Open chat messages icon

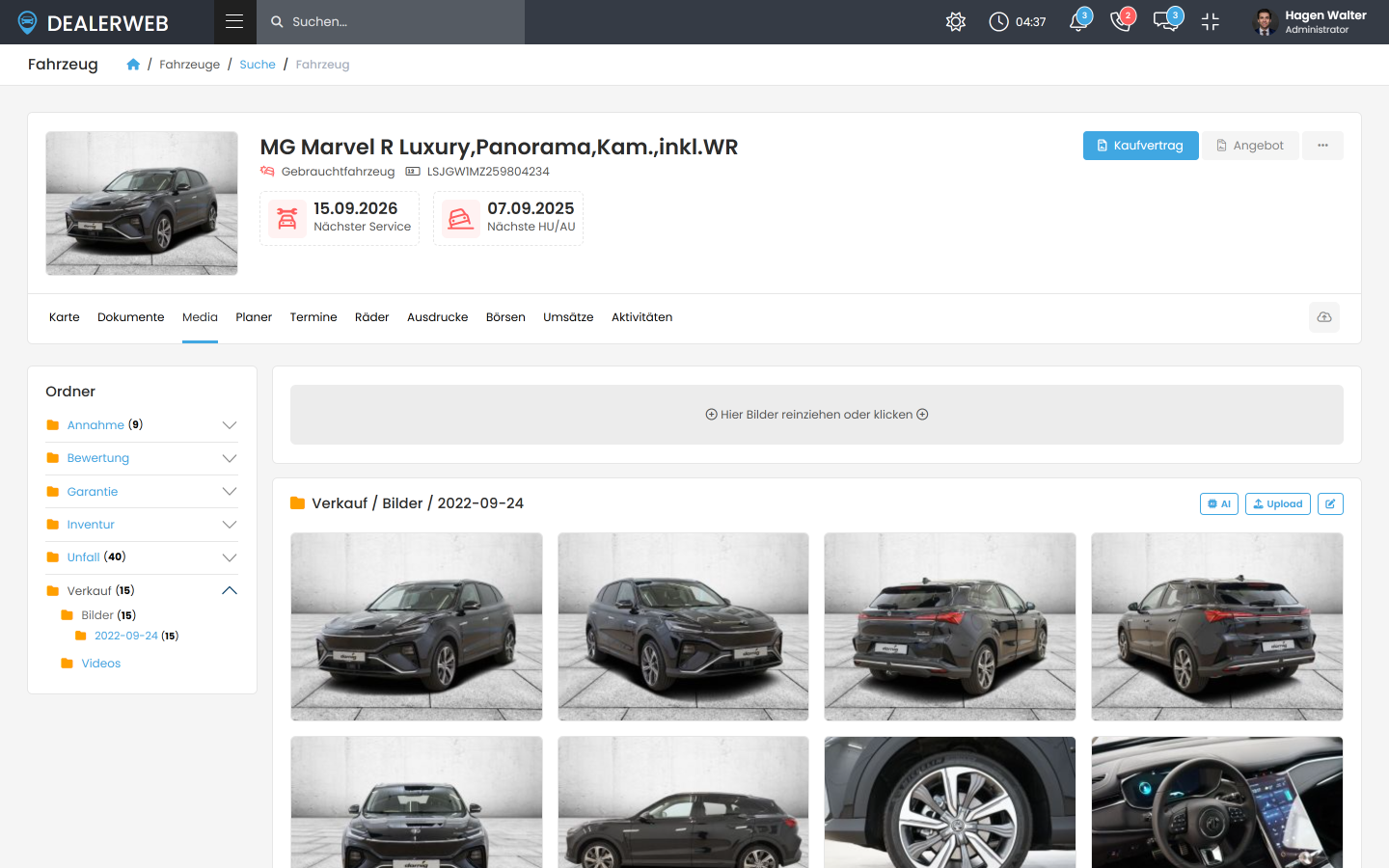[x=1166, y=21]
